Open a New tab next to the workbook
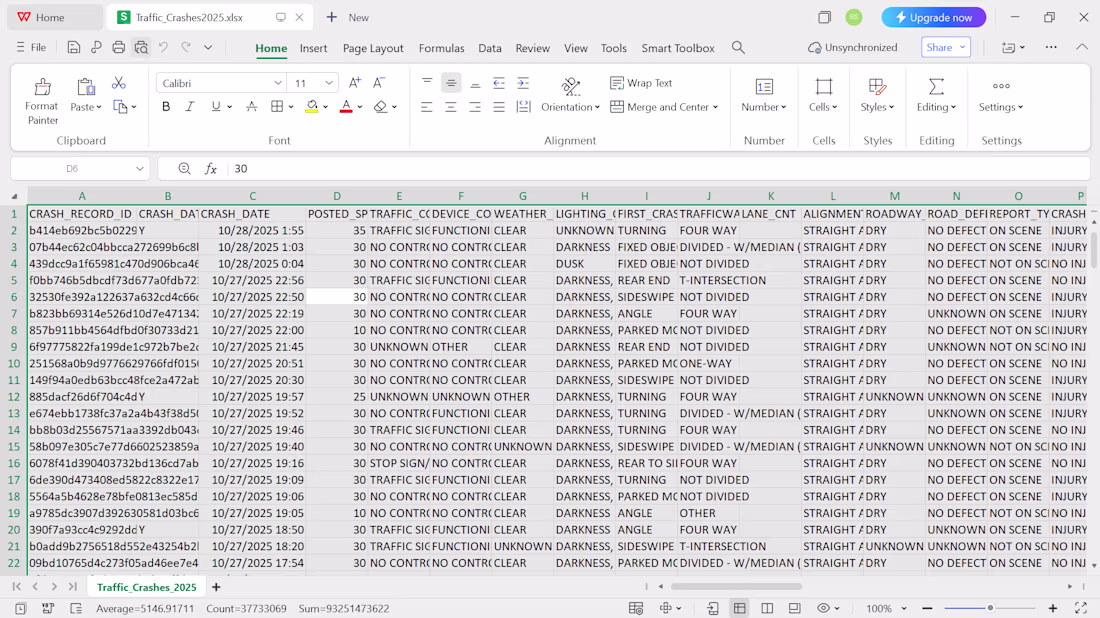Viewport: 1100px width, 618px height. (348, 18)
